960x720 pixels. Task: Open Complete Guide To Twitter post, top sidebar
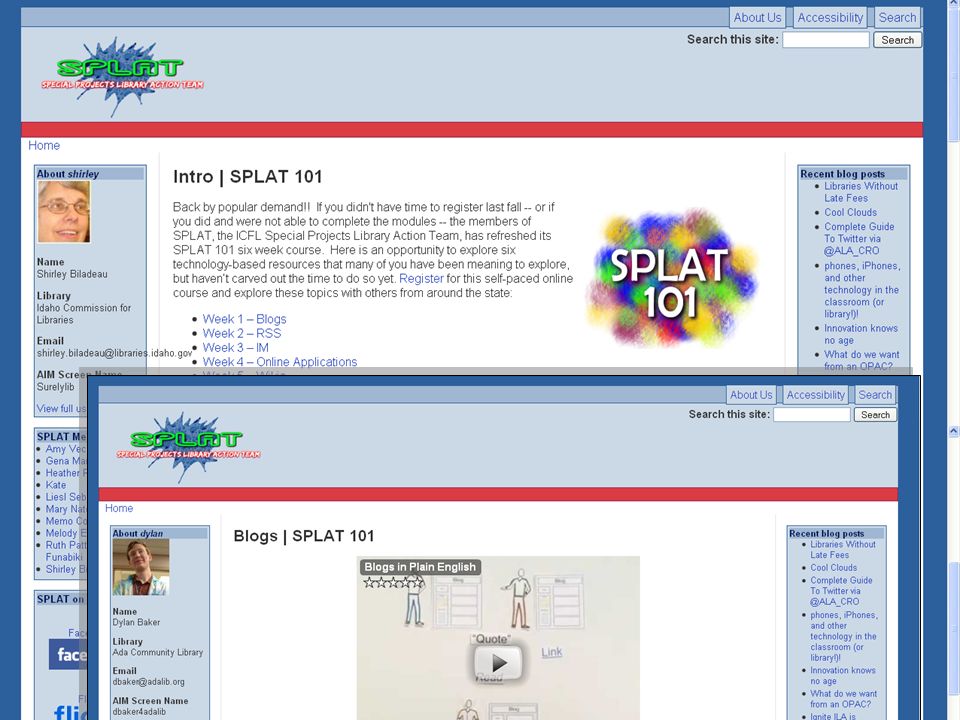click(859, 238)
